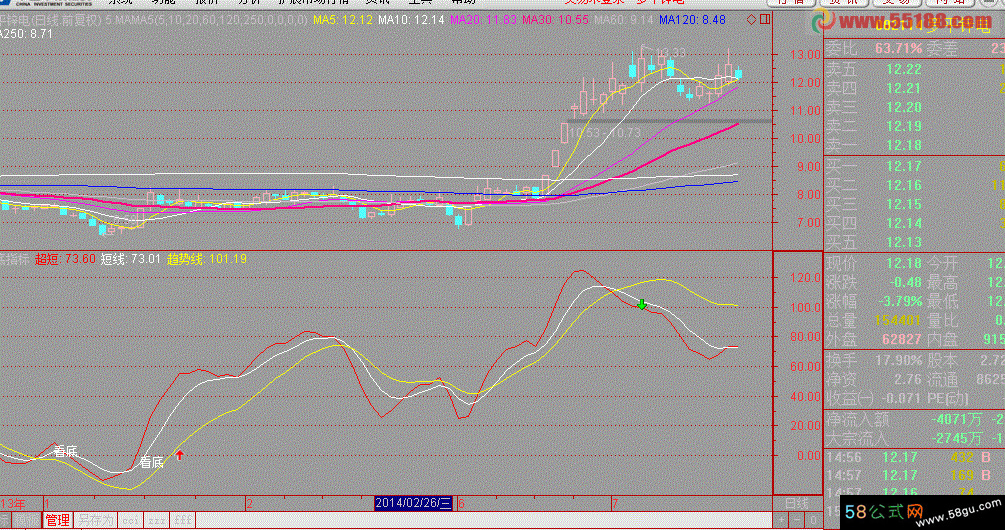Click the highlighted date label 2014/02/26

414,503
